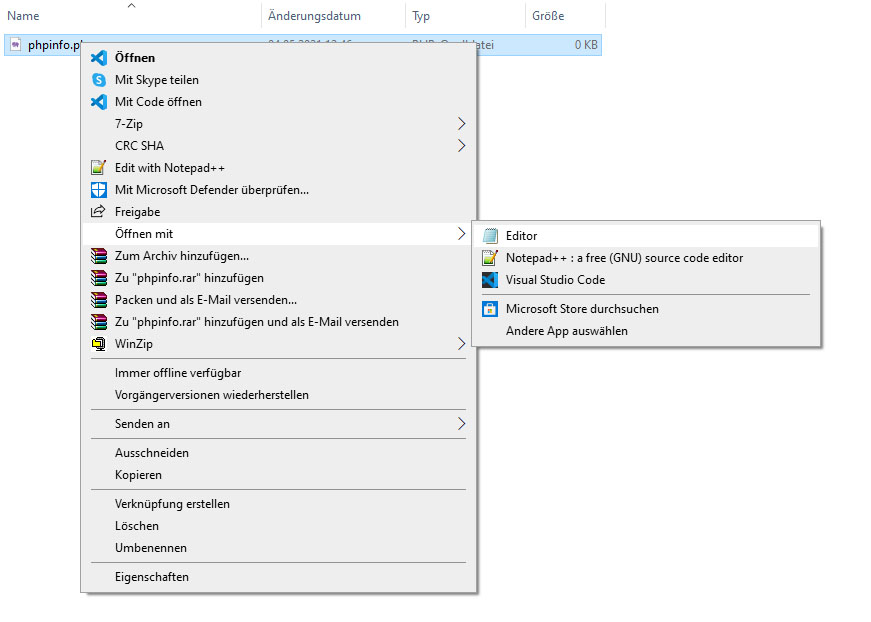The image size is (871, 622).
Task: Click the Visual Studio Code icon in the submenu
Action: (490, 280)
